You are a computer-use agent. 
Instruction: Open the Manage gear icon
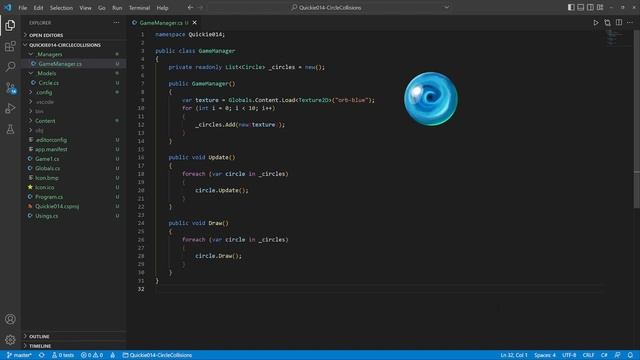click(x=10, y=340)
